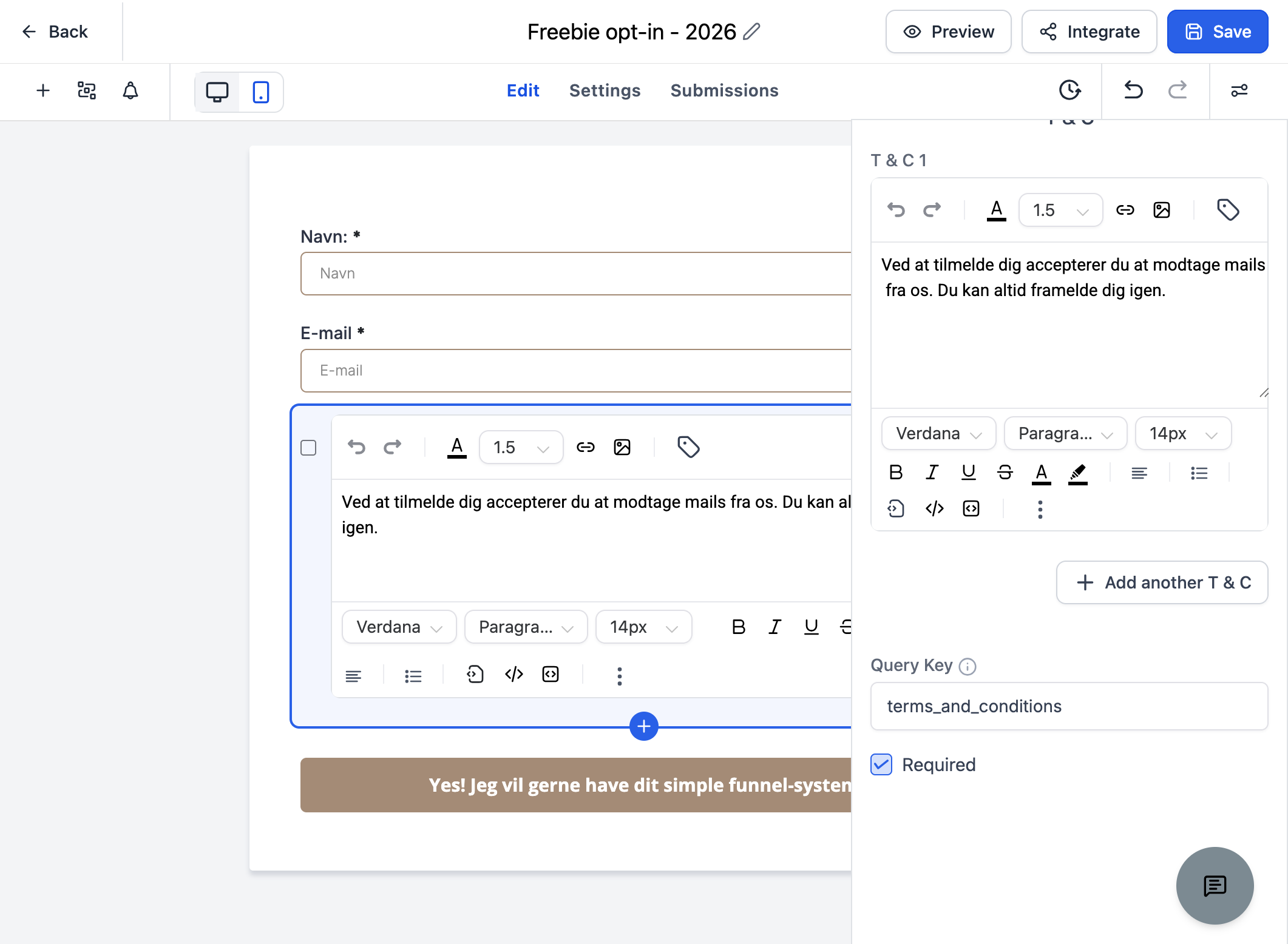The width and height of the screenshot is (1288, 944).
Task: Click the Integrate button
Action: [1089, 32]
